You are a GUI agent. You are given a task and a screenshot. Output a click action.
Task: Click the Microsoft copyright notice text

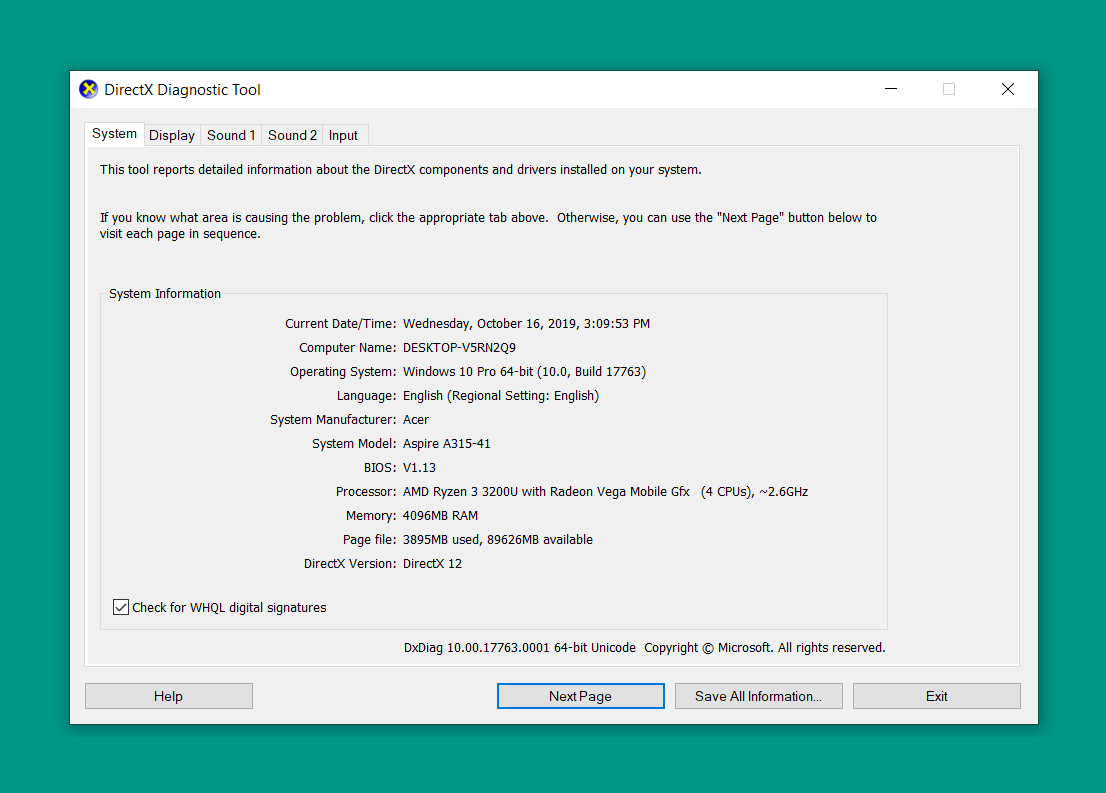(765, 648)
